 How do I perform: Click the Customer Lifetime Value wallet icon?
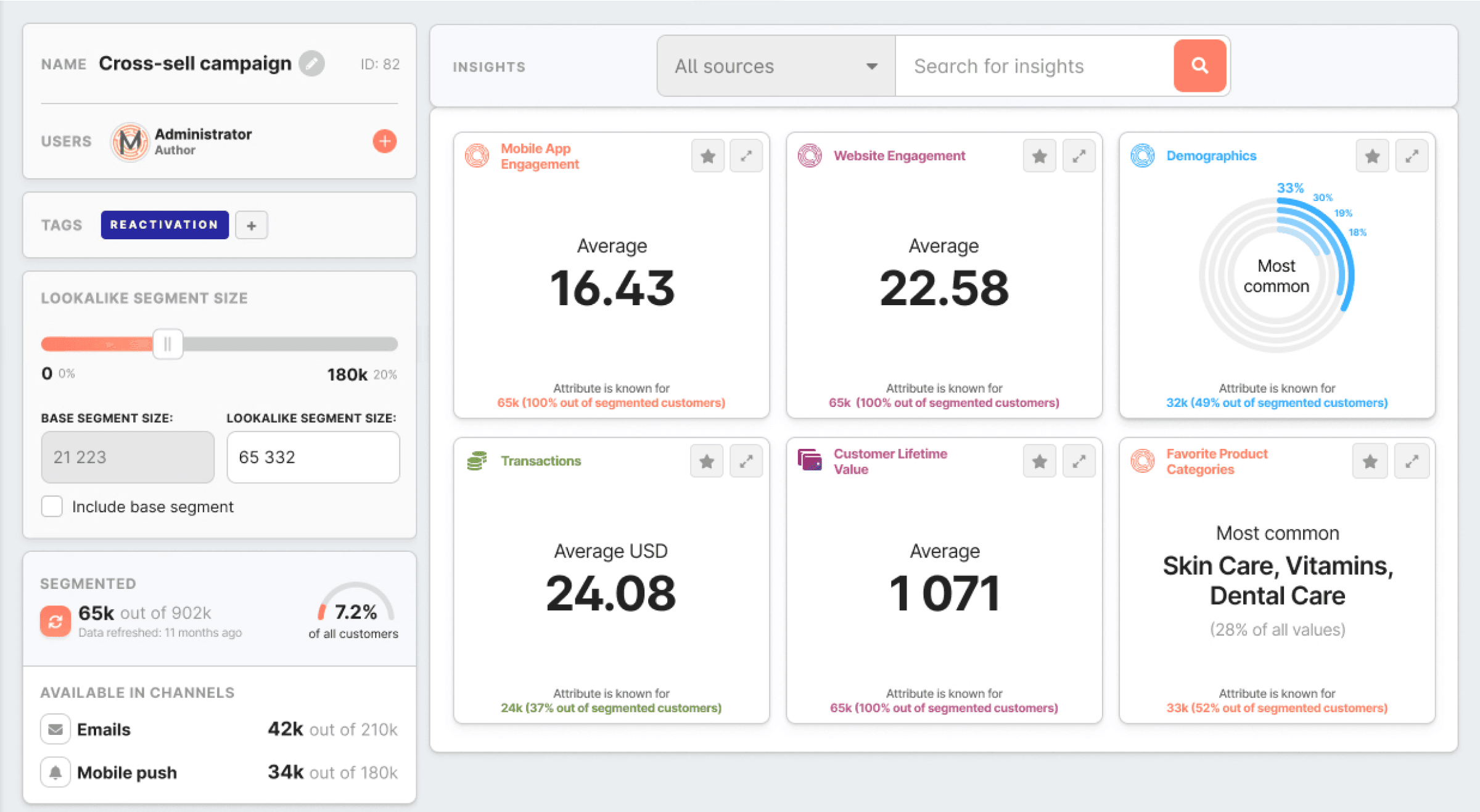click(810, 460)
